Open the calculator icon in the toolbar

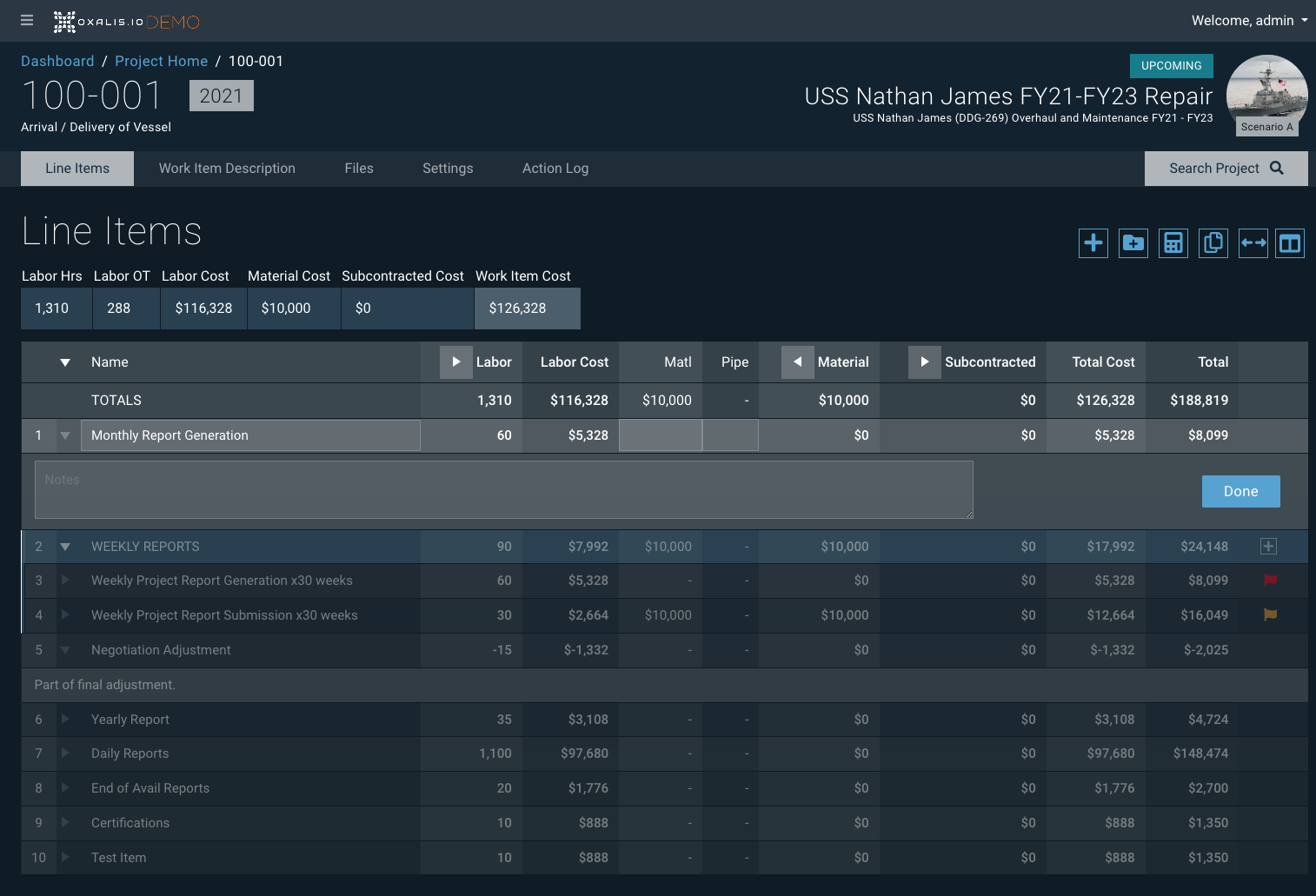point(1173,243)
